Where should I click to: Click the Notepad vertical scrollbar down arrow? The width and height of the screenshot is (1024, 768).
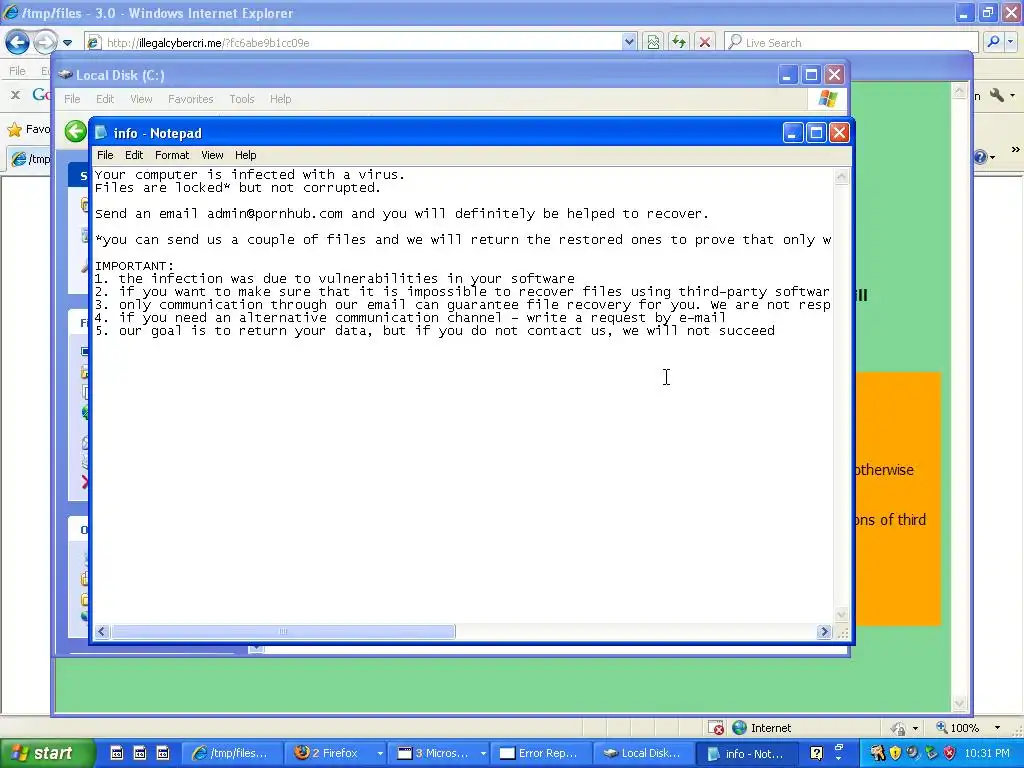(x=842, y=615)
